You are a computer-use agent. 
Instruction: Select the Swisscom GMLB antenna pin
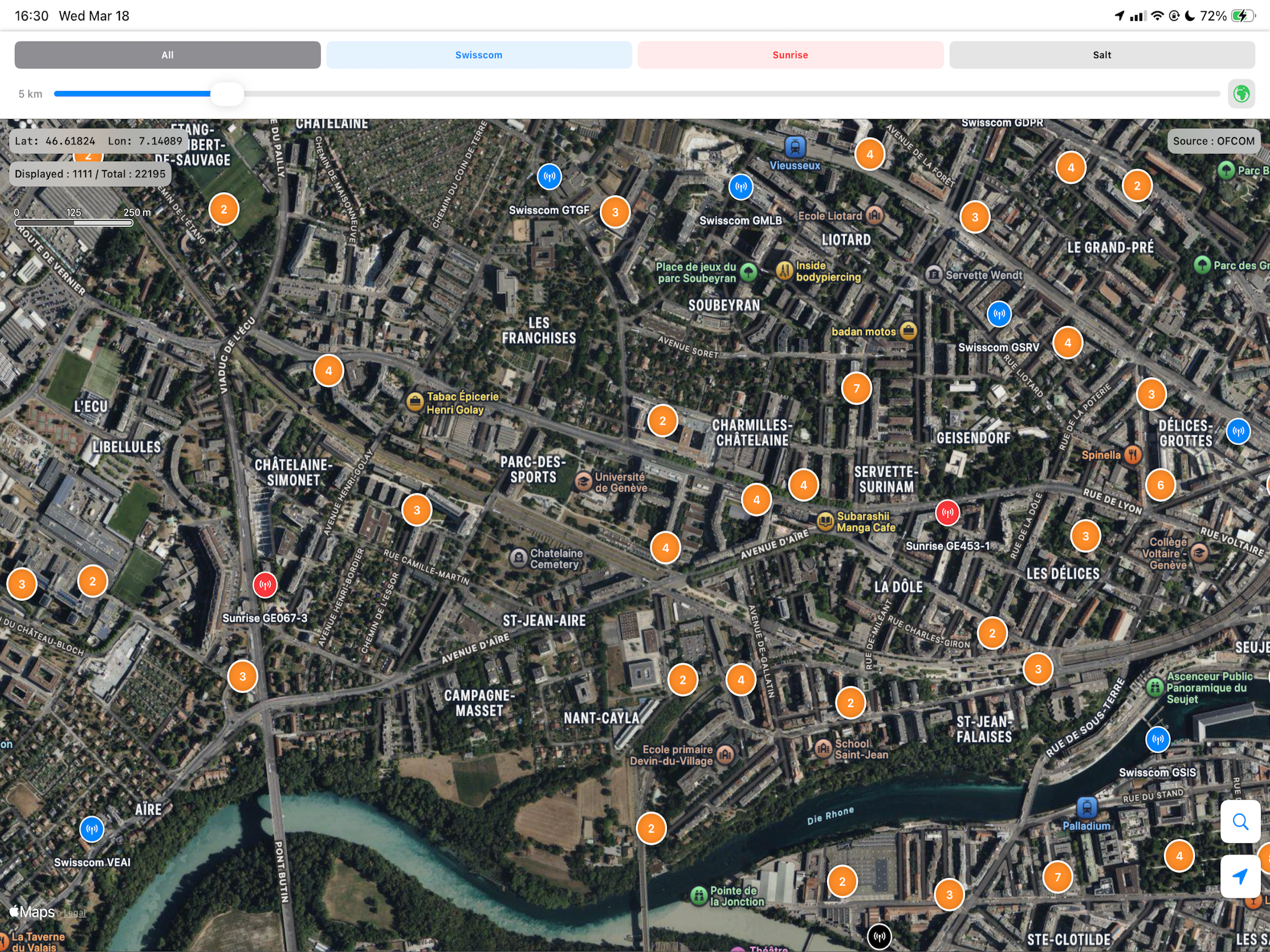coord(741,187)
